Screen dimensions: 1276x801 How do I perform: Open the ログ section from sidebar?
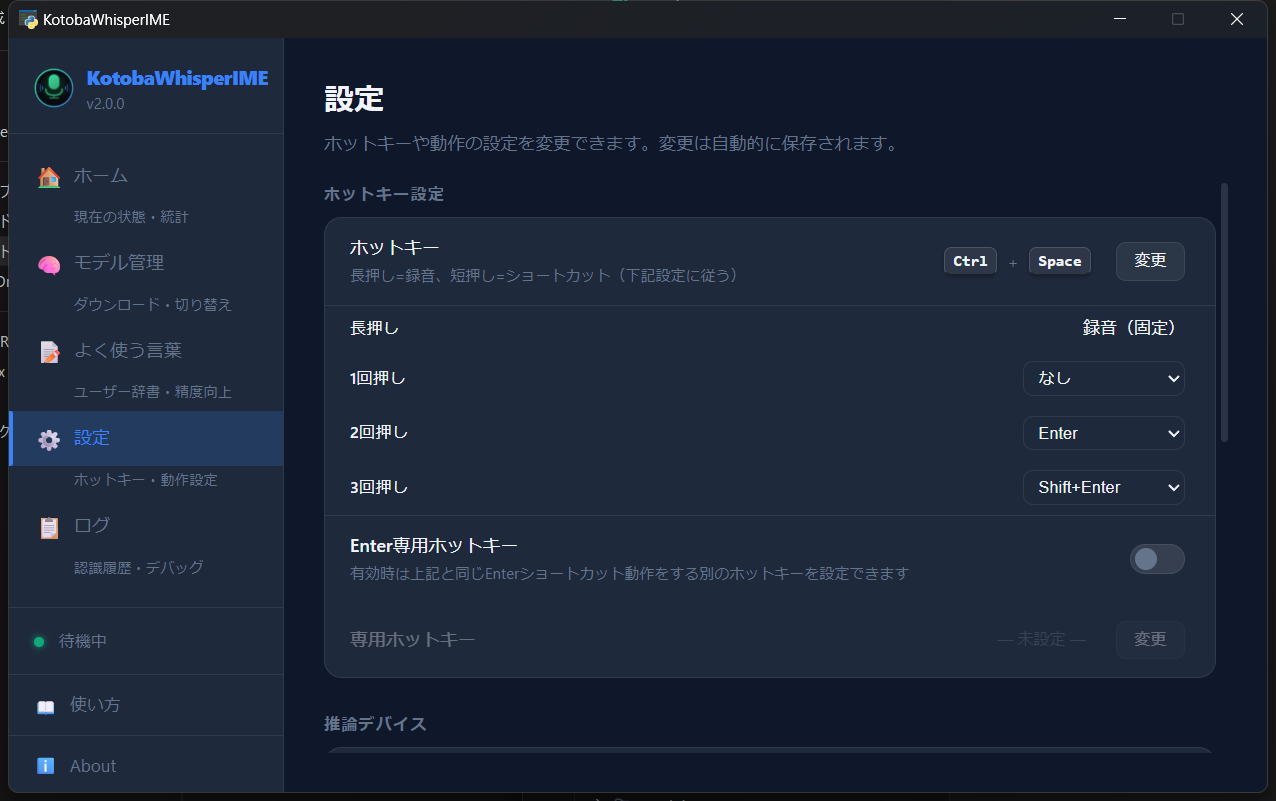point(91,524)
